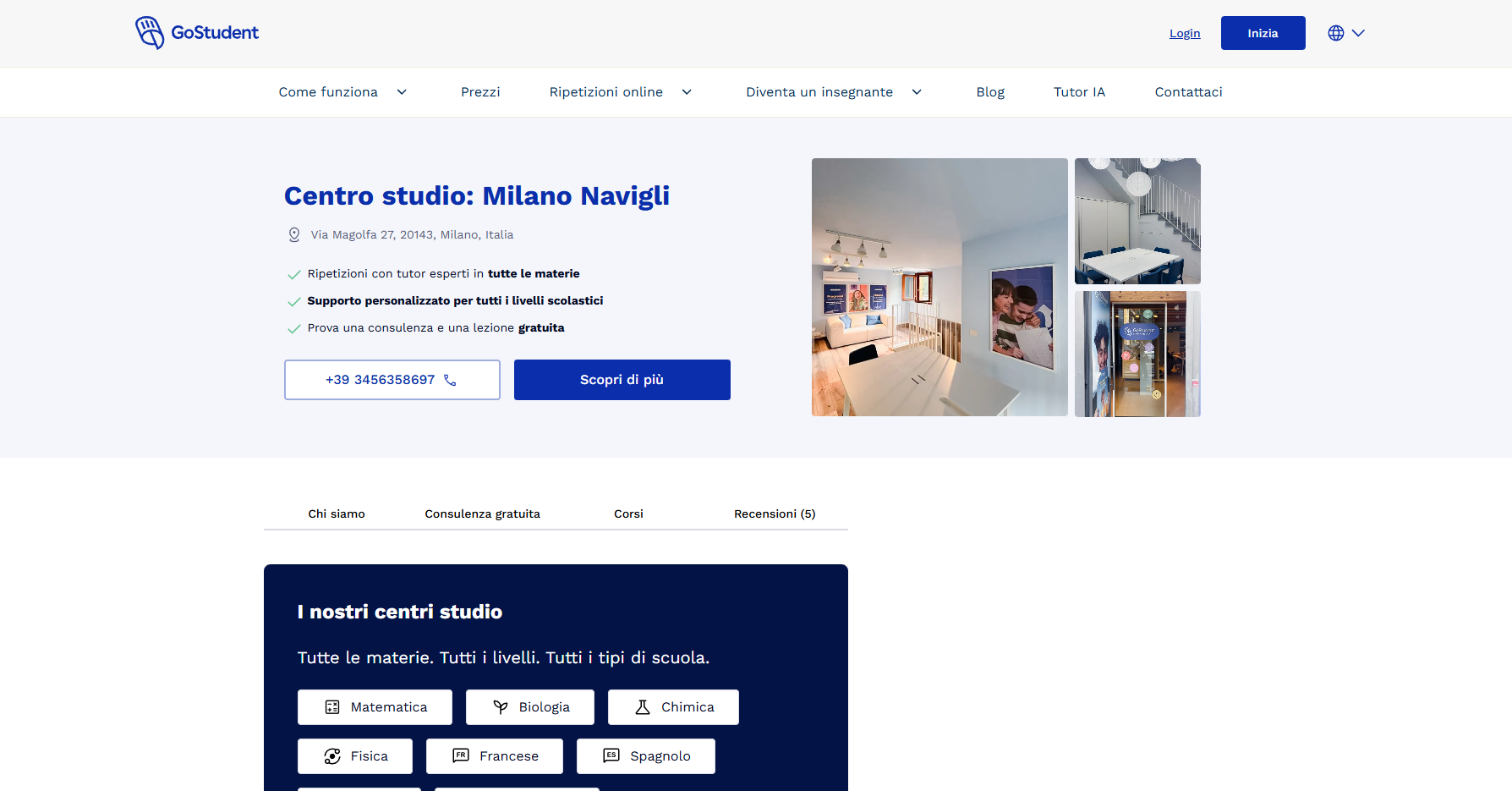Expand the Come funziona menu chevron

point(402,92)
